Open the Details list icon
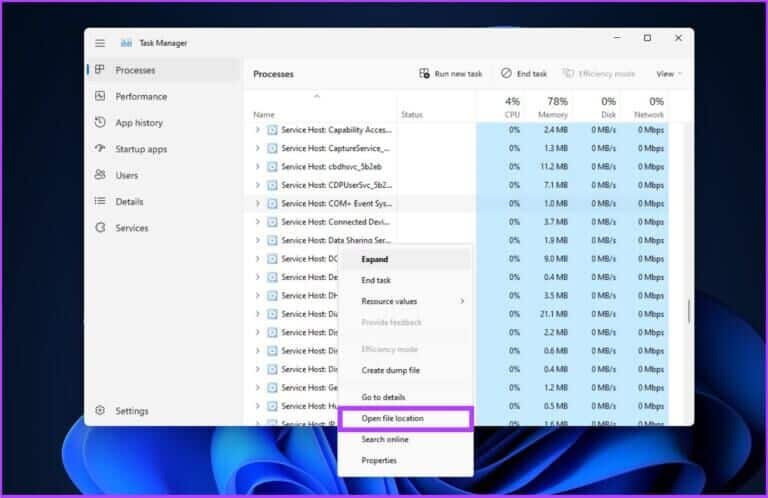This screenshot has width=768, height=498. 100,201
